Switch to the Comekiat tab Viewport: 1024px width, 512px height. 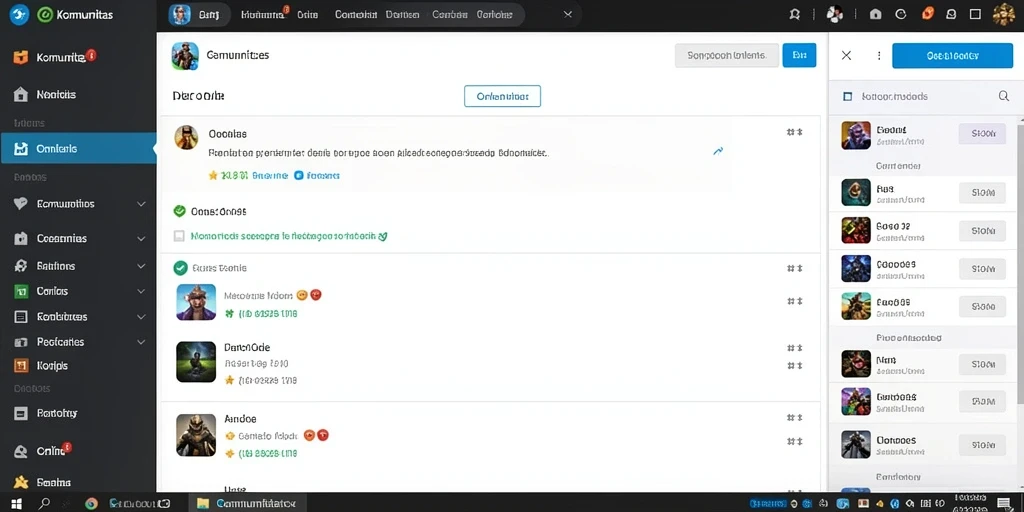(x=356, y=14)
